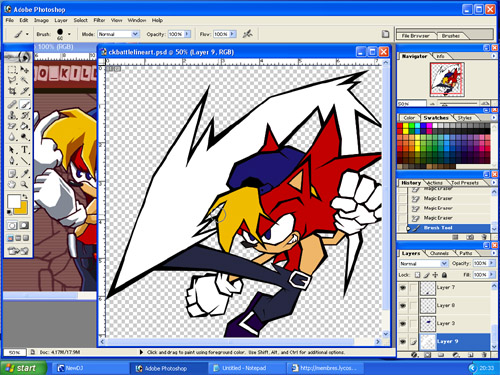Click Navigator preview thumbnail
This screenshot has width=500, height=375.
(447, 79)
